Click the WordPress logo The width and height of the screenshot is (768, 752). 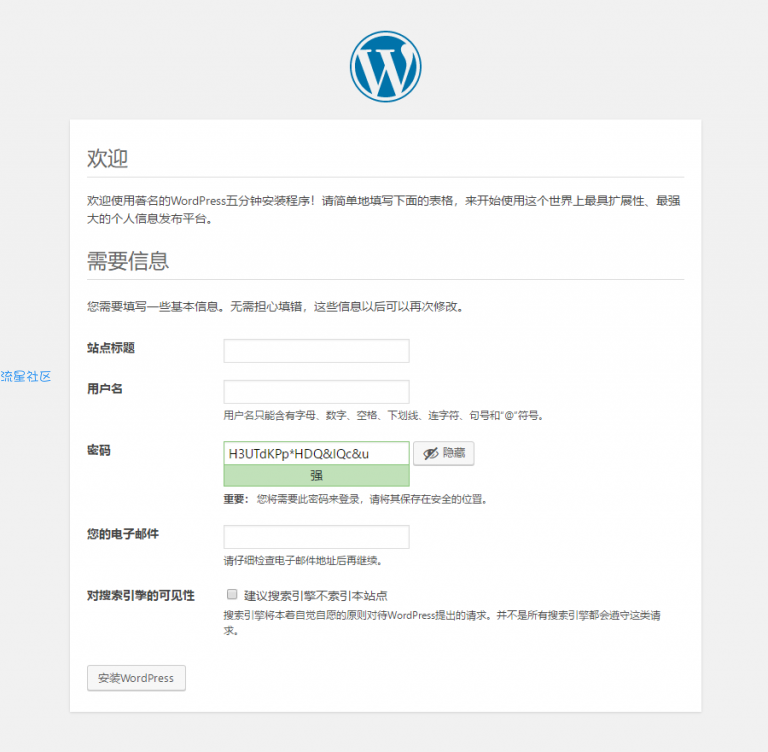point(385,67)
